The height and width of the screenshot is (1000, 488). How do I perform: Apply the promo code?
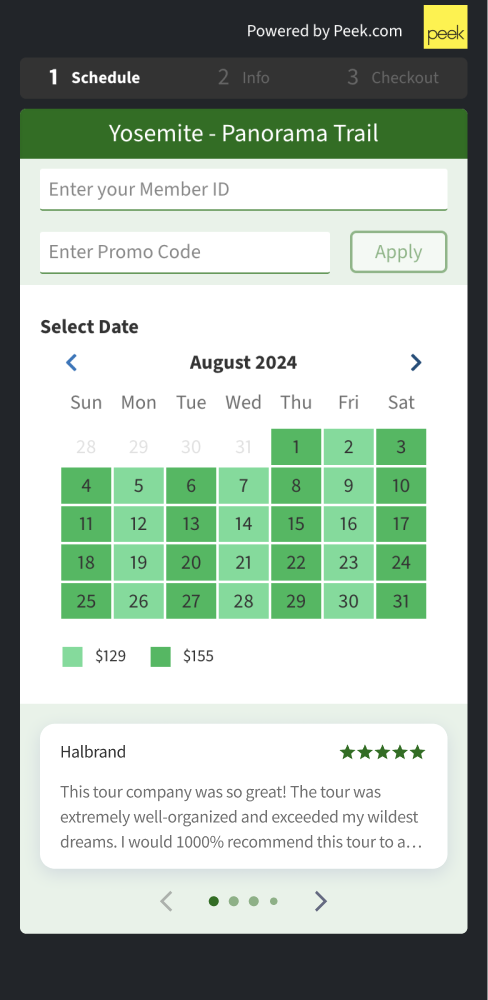coord(399,252)
